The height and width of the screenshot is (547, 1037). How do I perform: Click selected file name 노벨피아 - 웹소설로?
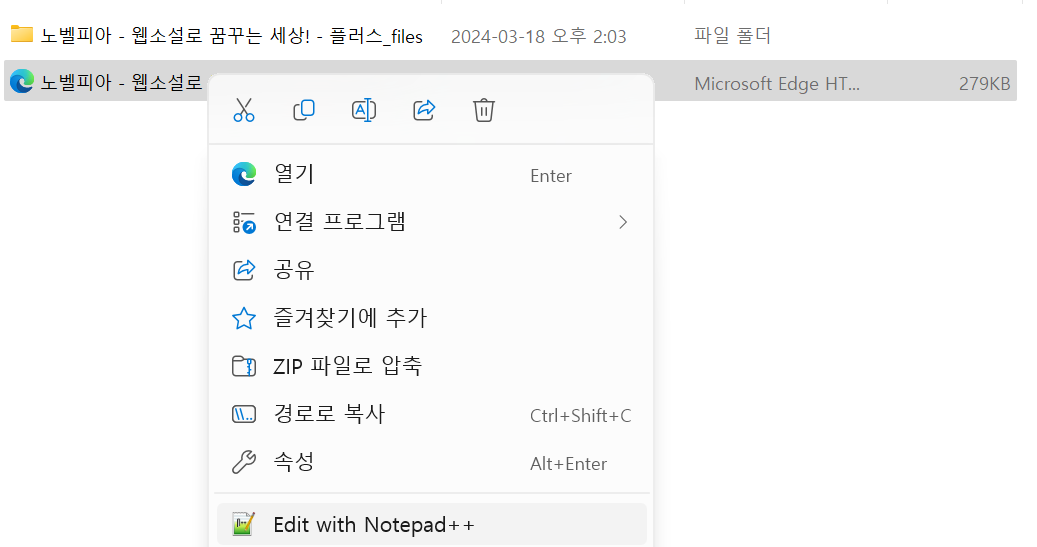121,83
